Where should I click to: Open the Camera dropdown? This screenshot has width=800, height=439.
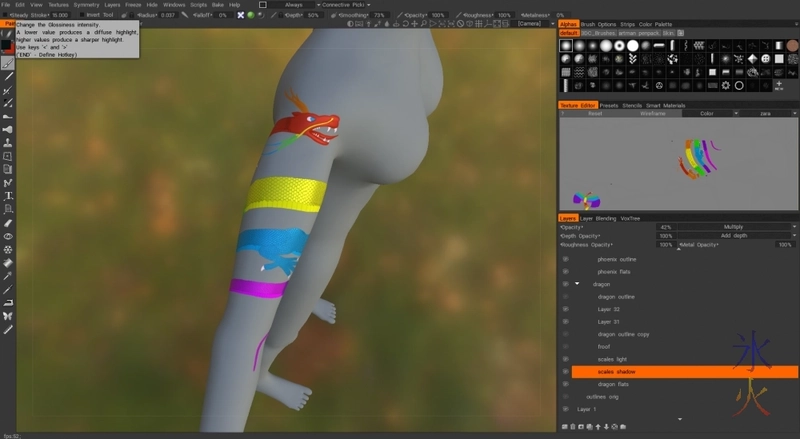click(529, 24)
